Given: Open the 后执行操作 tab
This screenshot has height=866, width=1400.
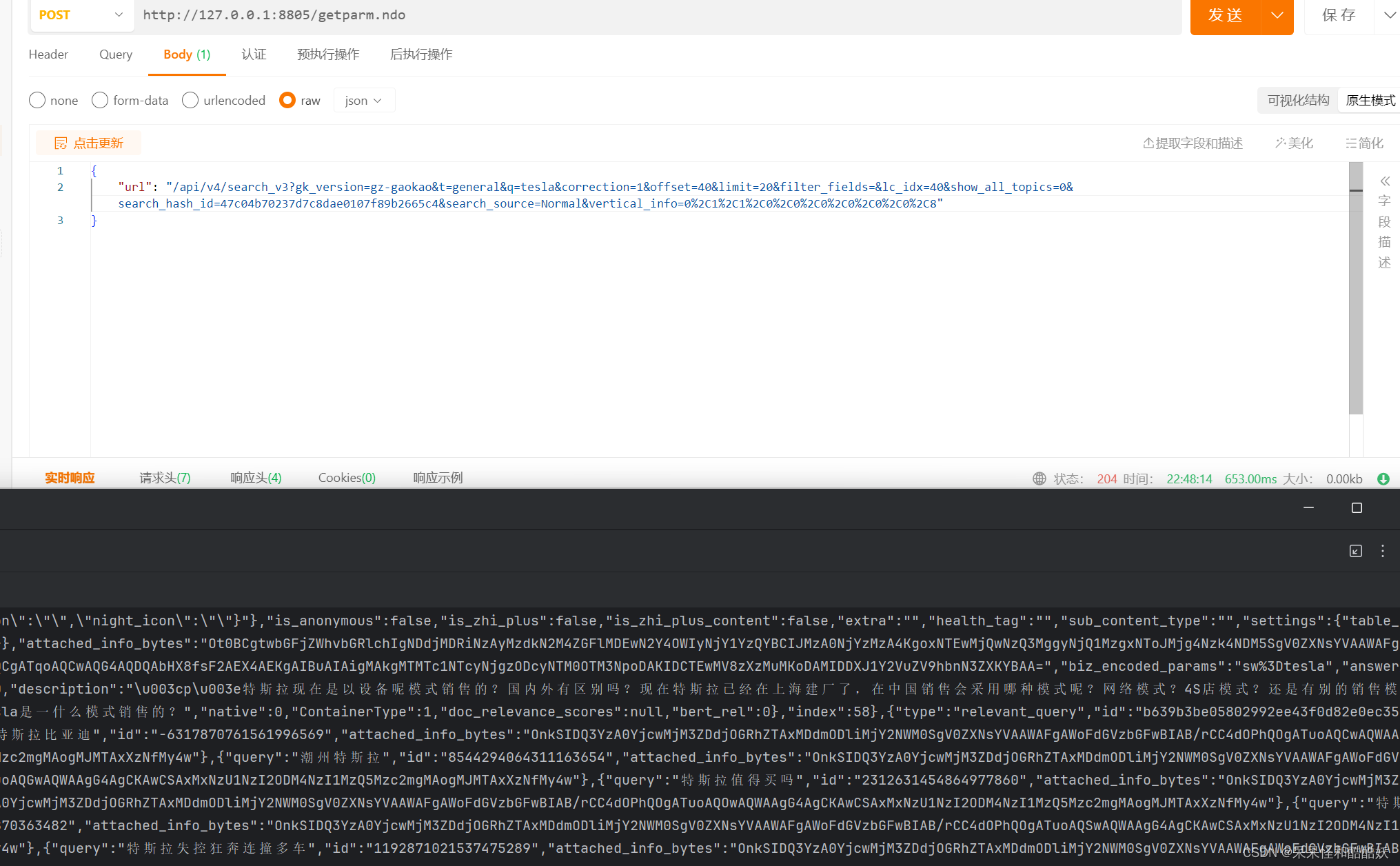Looking at the screenshot, I should 421,54.
